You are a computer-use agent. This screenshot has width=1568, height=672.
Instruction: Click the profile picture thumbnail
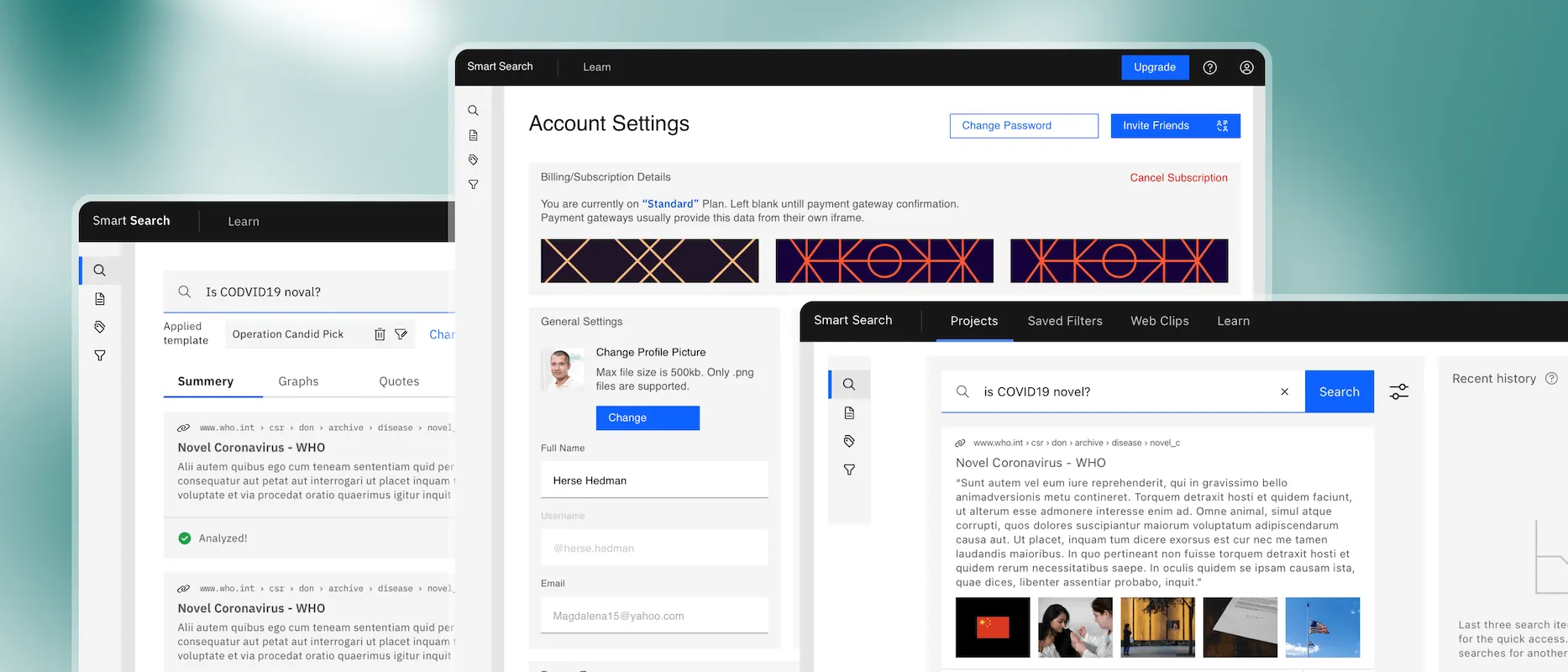tap(563, 370)
